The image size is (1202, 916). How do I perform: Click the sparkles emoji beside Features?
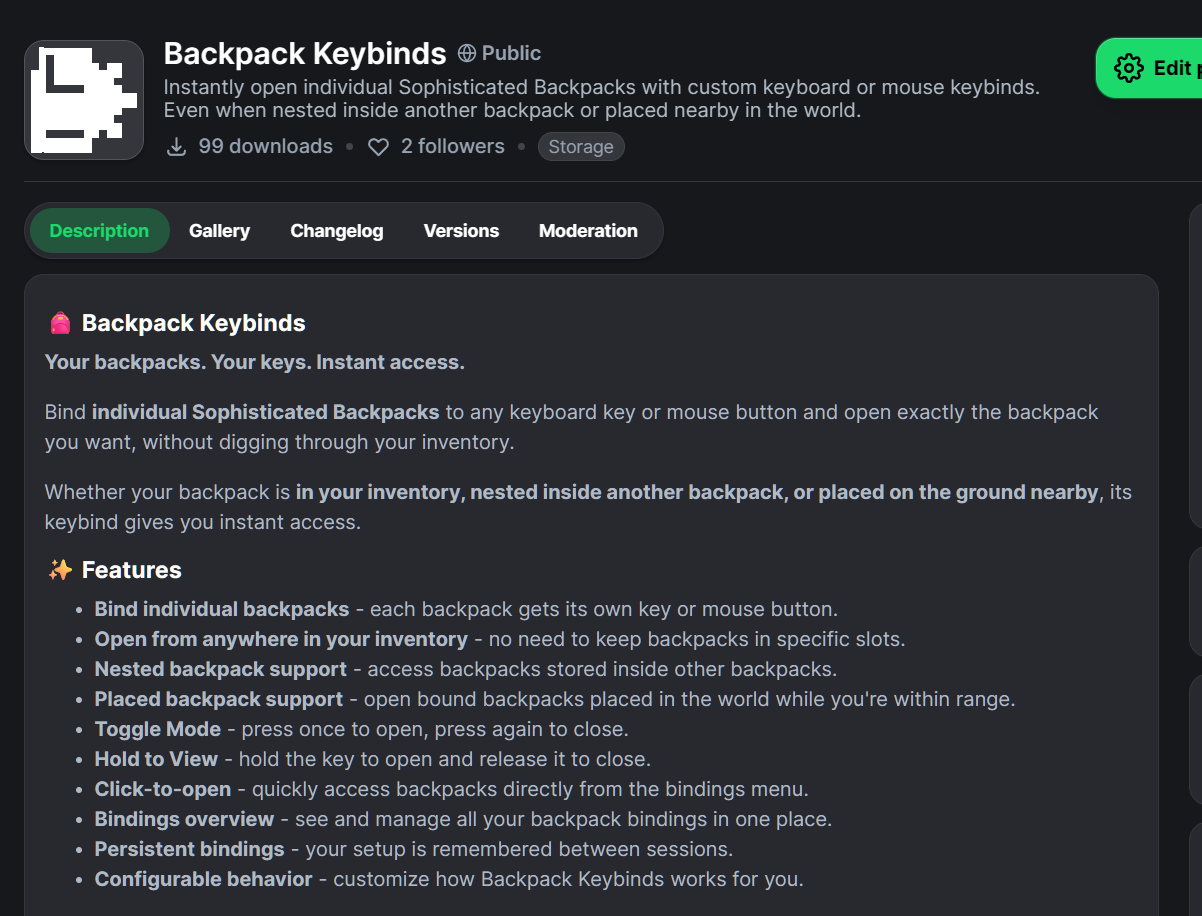click(60, 570)
